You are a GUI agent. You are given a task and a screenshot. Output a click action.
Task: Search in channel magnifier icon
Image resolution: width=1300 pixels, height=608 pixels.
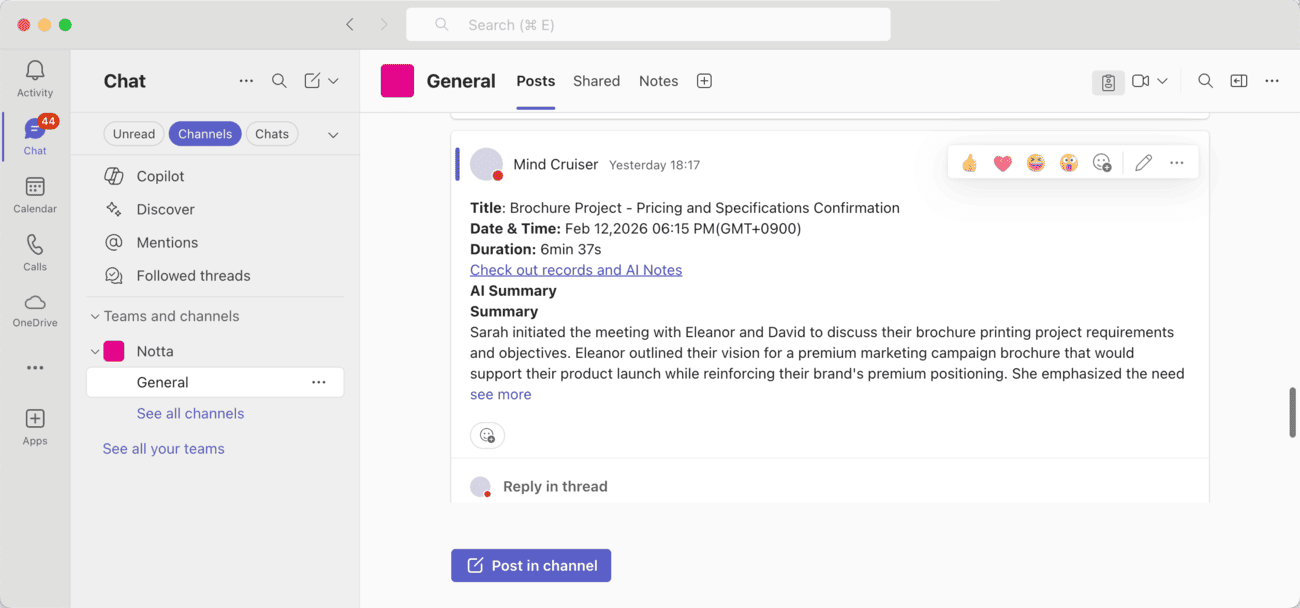pyautogui.click(x=1206, y=81)
